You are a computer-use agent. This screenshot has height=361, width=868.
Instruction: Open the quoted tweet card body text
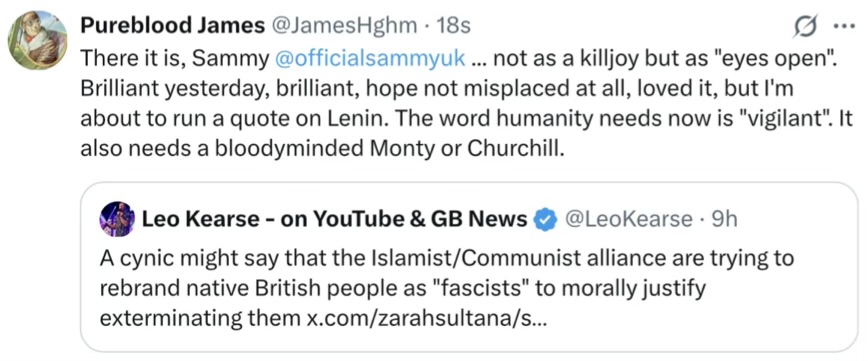pyautogui.click(x=447, y=289)
